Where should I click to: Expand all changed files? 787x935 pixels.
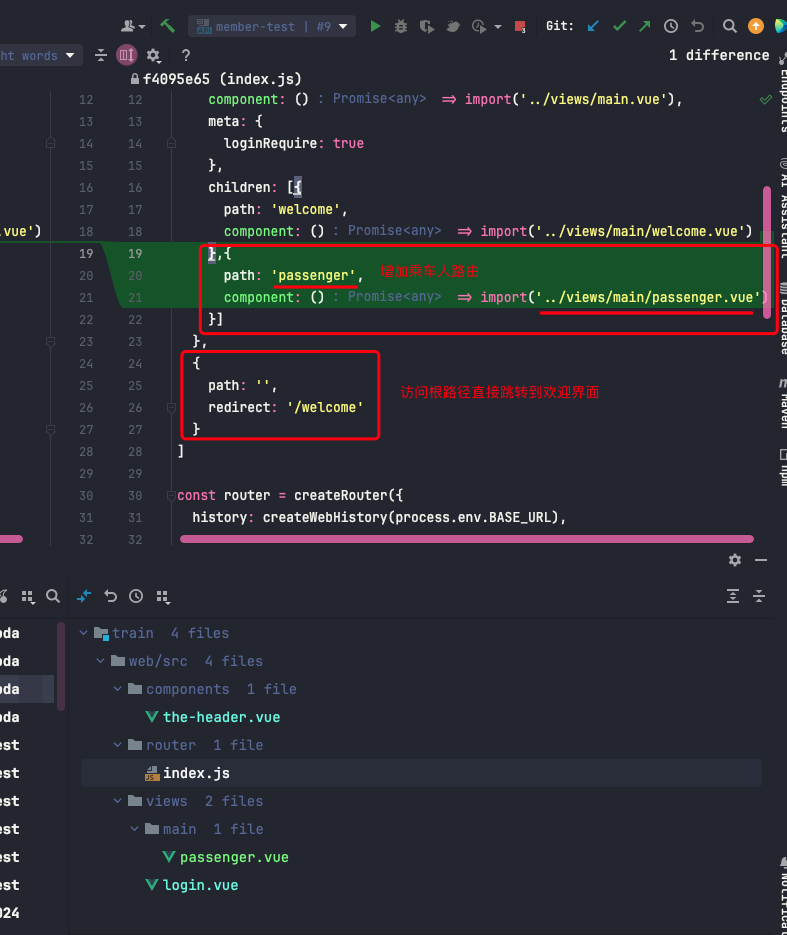click(733, 596)
